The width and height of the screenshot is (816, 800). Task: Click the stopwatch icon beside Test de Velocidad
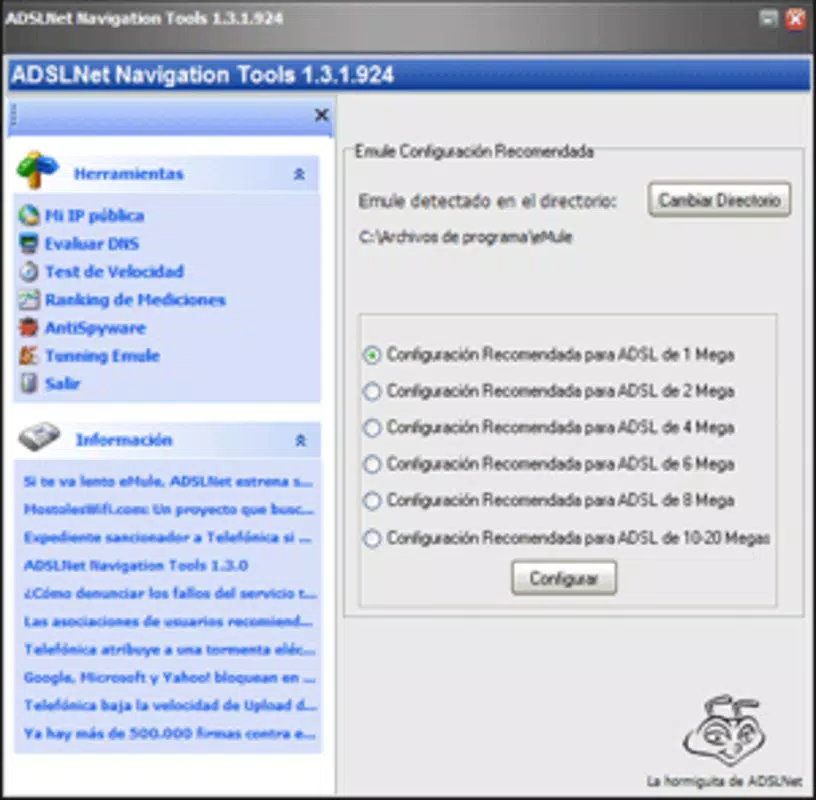pos(29,271)
